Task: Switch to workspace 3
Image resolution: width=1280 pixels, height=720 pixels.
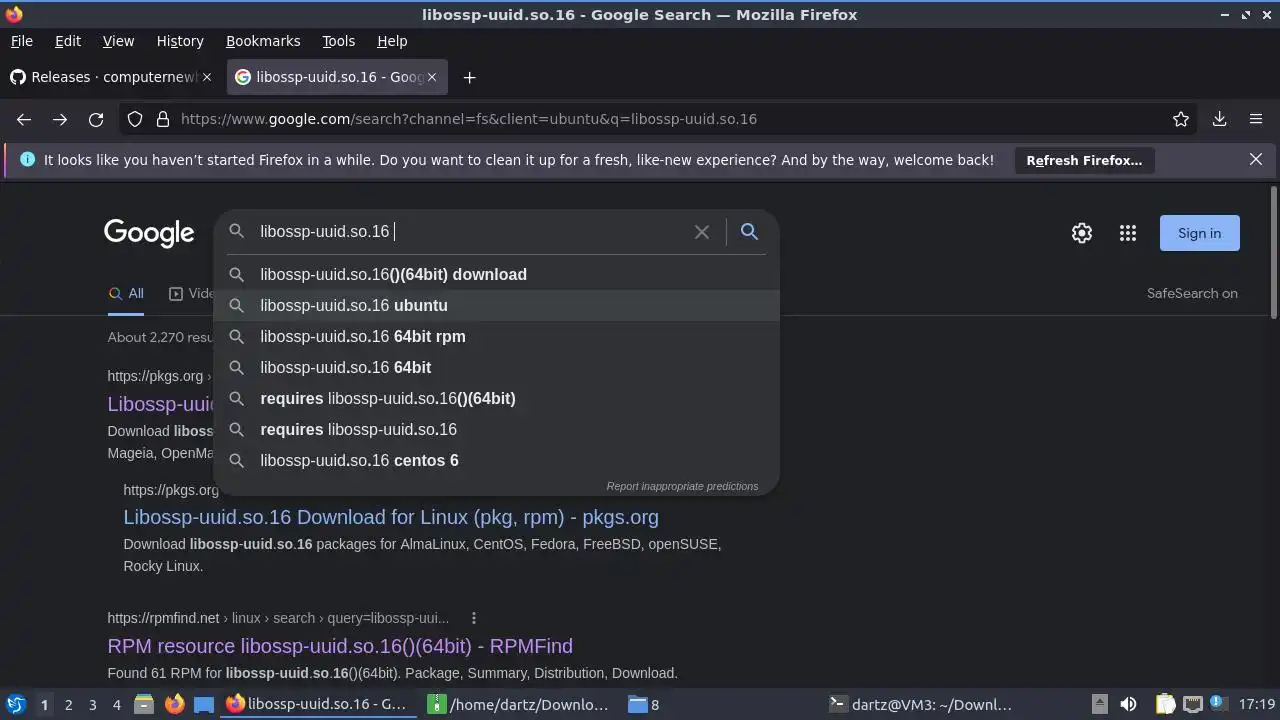Action: pyautogui.click(x=92, y=704)
